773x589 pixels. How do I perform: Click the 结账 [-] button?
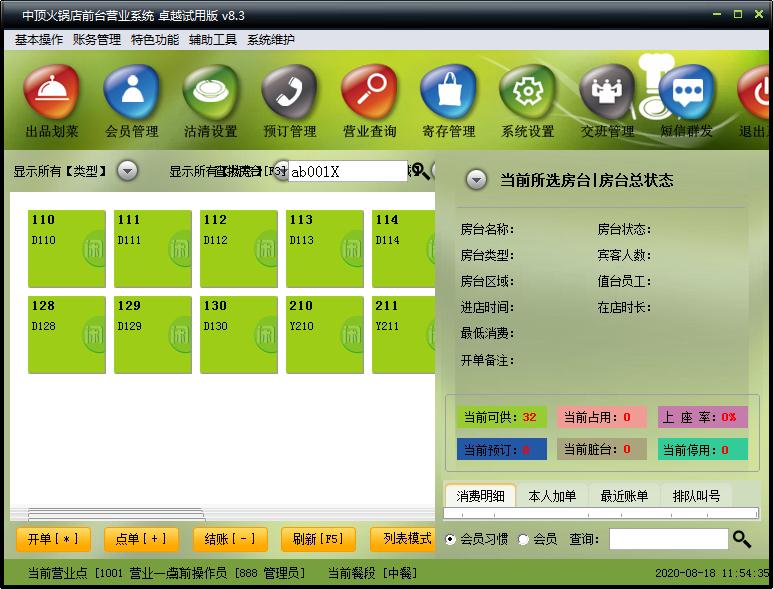(x=230, y=539)
